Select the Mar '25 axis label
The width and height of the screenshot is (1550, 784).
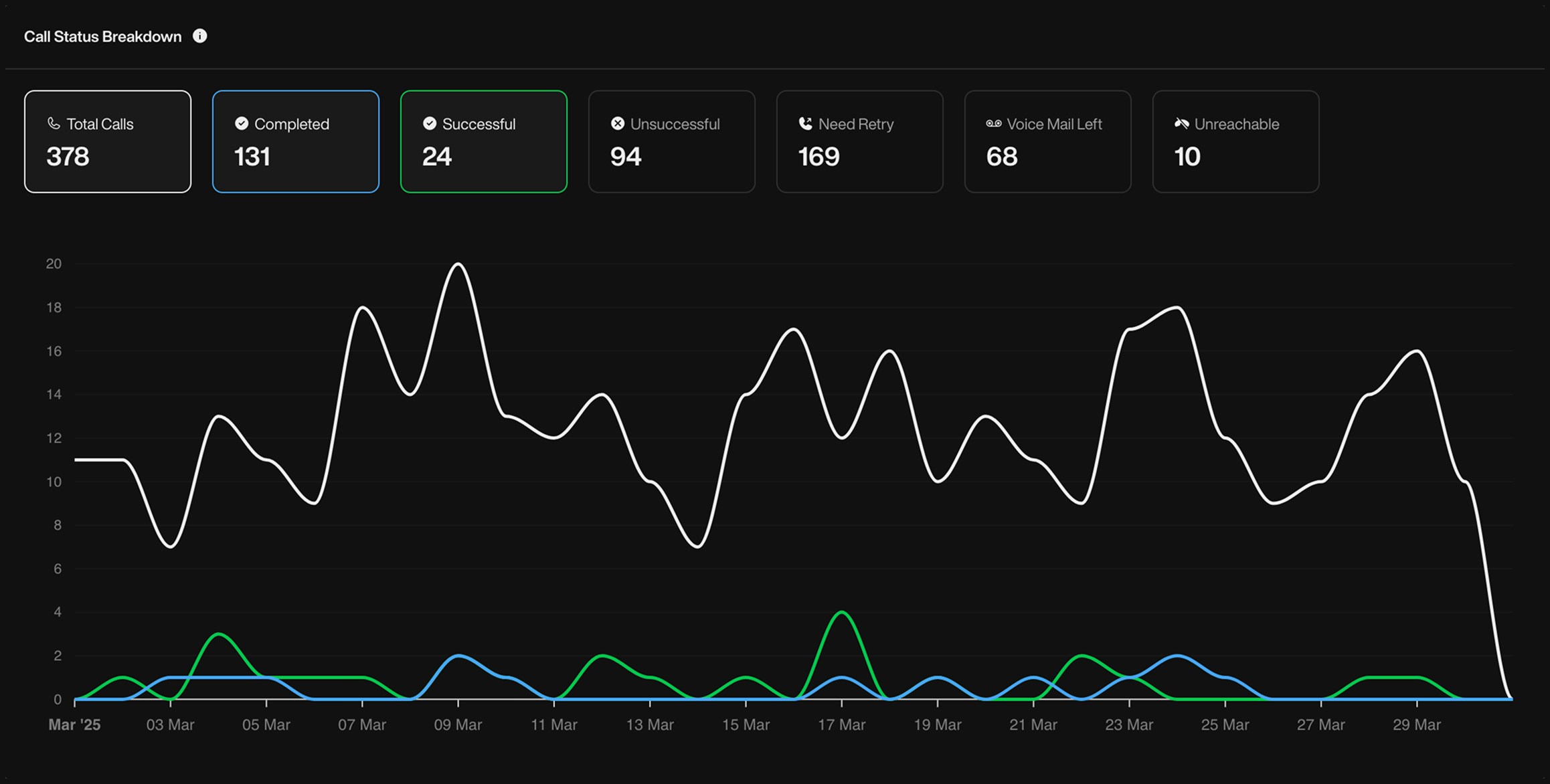click(76, 724)
